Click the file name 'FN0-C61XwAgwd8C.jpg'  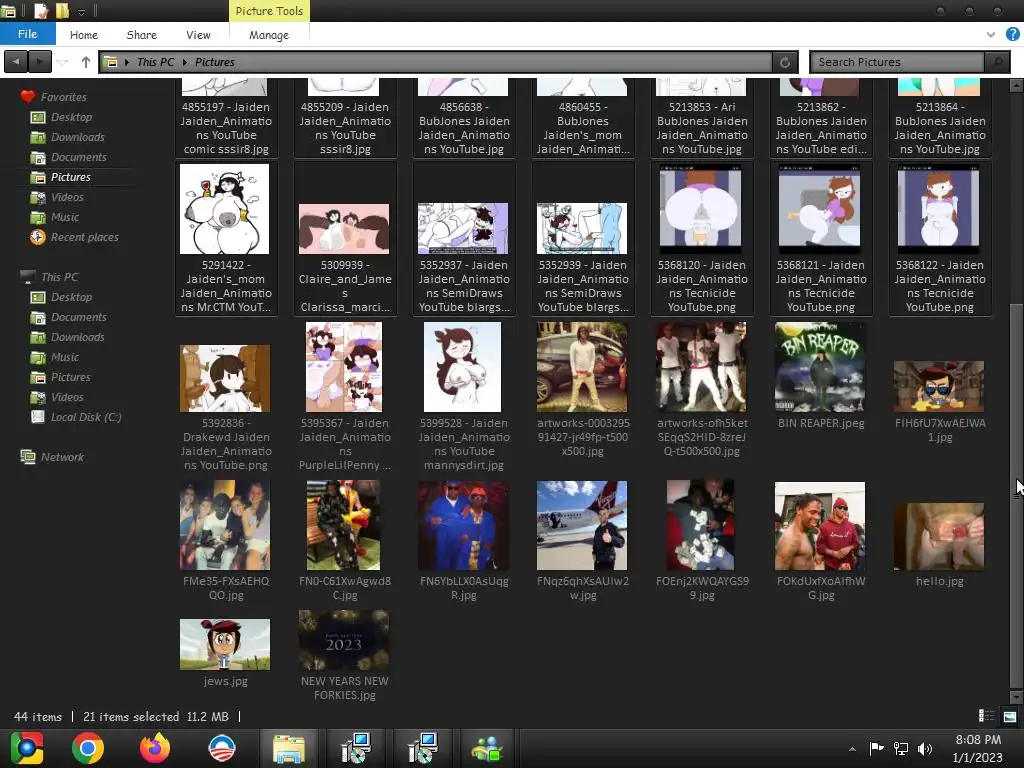coord(345,588)
